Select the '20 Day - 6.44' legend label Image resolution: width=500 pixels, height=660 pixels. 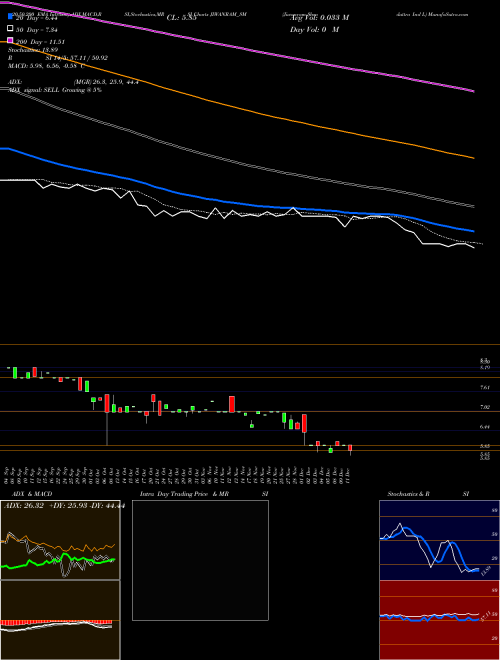[36, 18]
